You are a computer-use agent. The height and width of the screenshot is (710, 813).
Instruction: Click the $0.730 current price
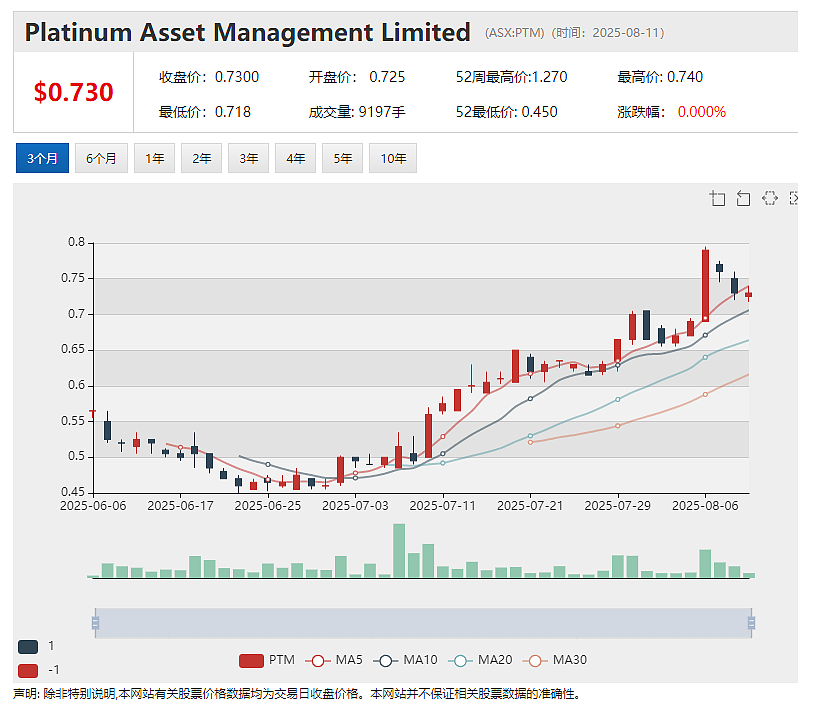pyautogui.click(x=74, y=92)
